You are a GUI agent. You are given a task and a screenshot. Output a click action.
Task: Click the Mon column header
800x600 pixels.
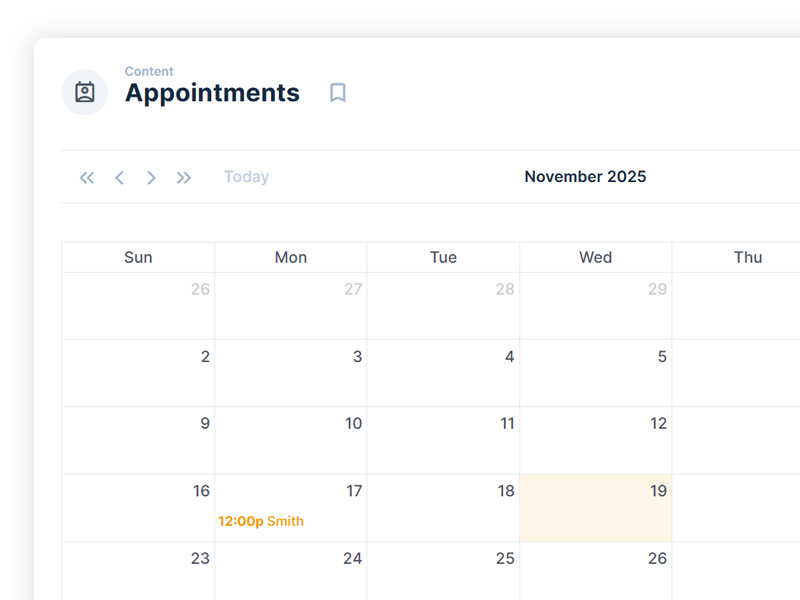(291, 257)
